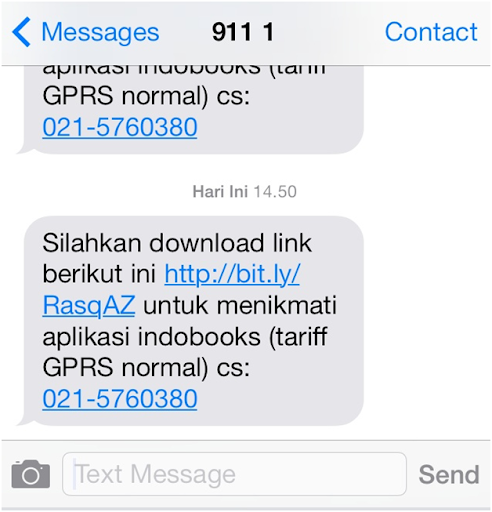Open camera icon to attach photo
Screen dimensions: 492x512
31,474
